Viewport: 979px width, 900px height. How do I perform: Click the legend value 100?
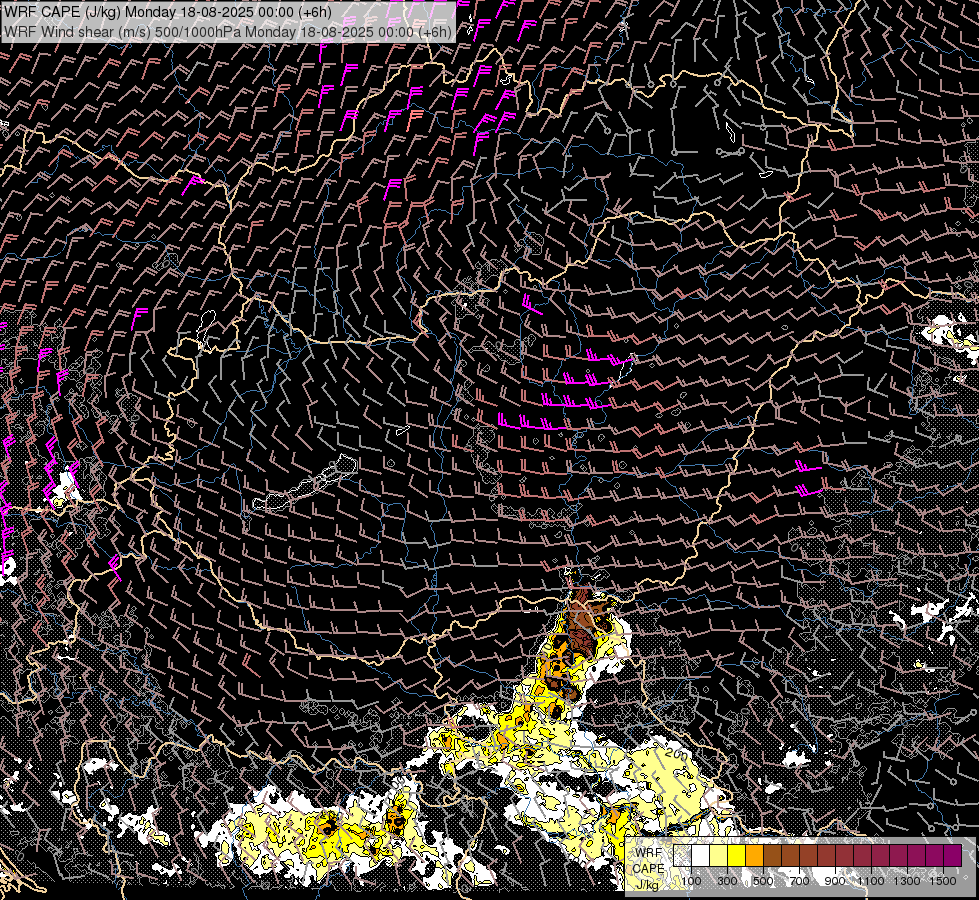[691, 881]
